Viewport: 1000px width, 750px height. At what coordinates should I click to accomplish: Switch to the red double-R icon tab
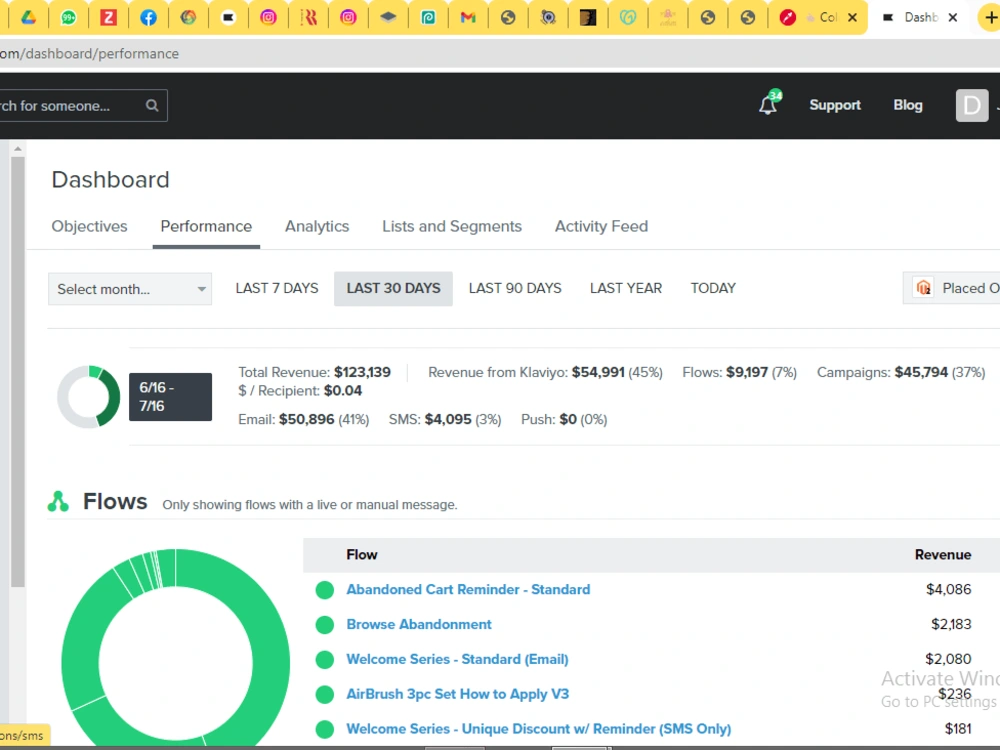pos(308,17)
